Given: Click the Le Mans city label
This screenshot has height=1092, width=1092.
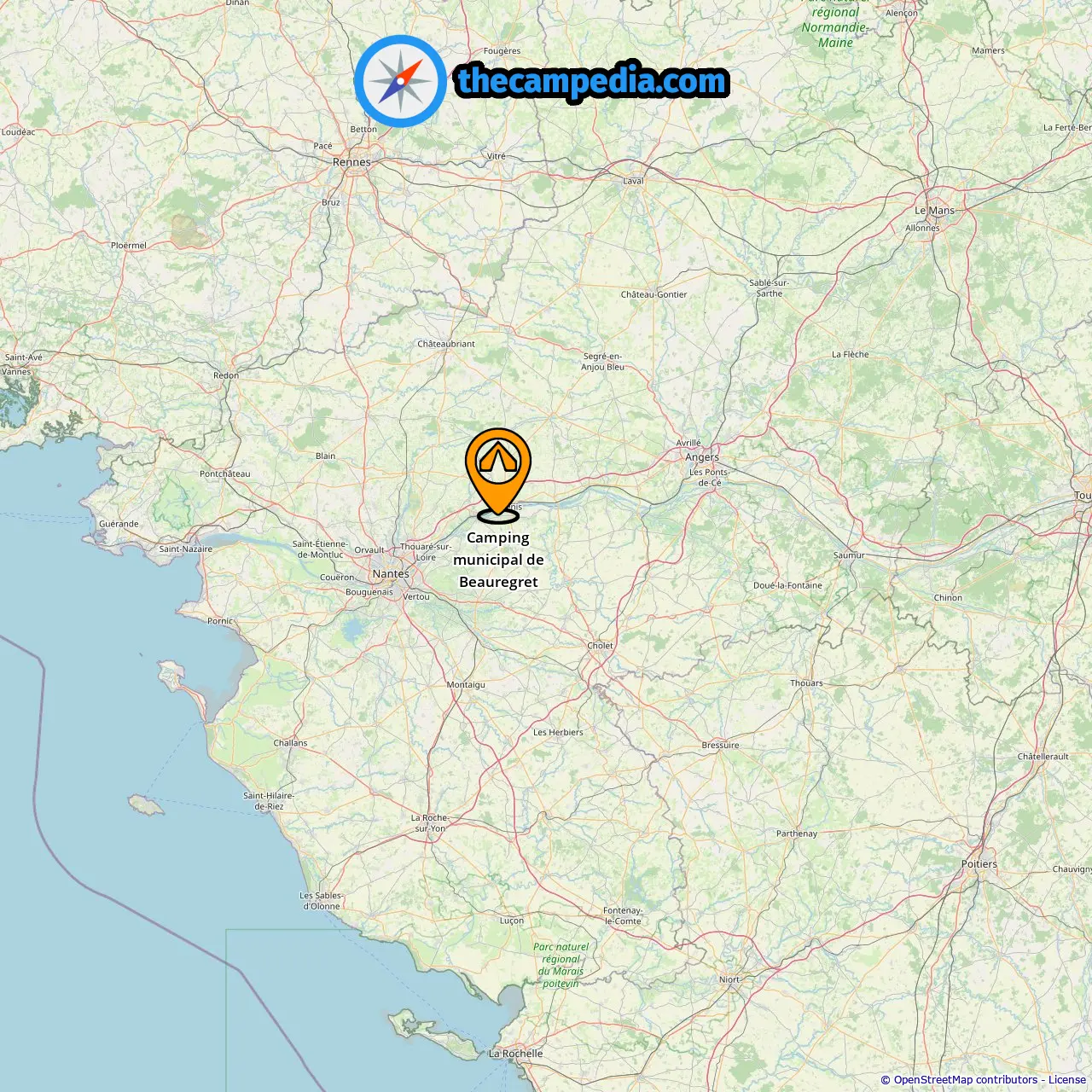Looking at the screenshot, I should click(x=934, y=210).
